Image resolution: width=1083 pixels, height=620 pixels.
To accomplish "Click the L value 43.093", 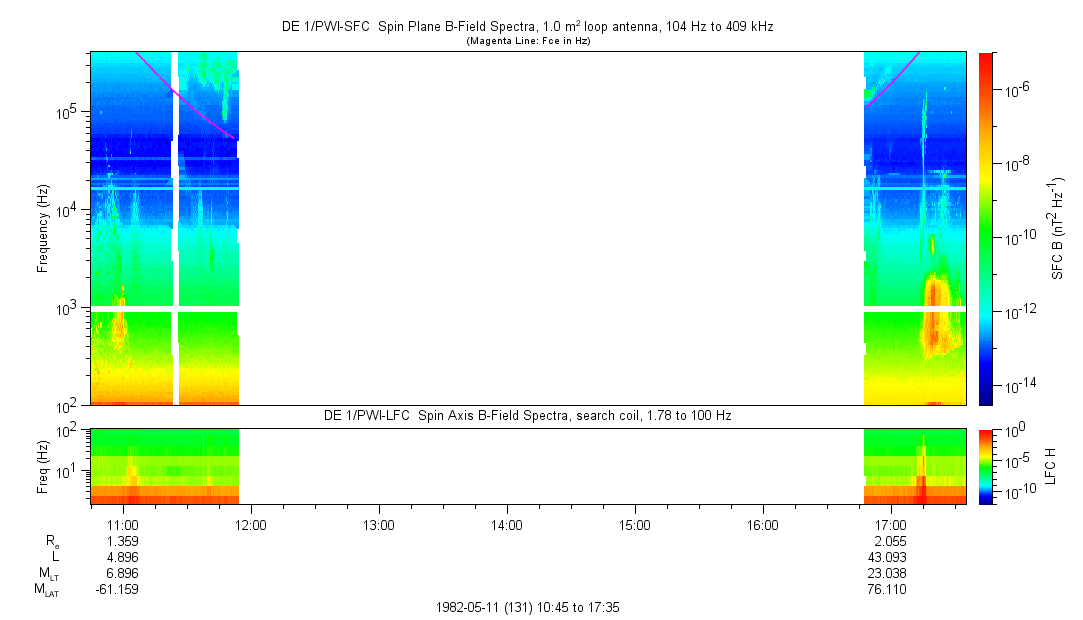I will pos(890,557).
